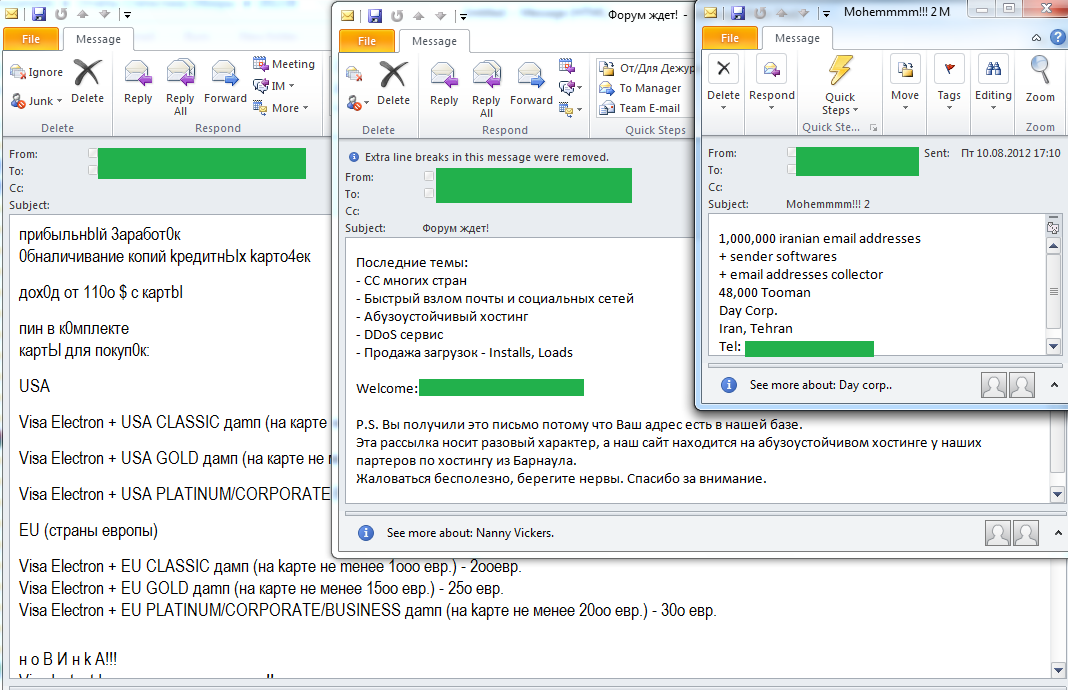Click Ignore icon in left message window
Image resolution: width=1068 pixels, height=690 pixels.
pos(18,72)
